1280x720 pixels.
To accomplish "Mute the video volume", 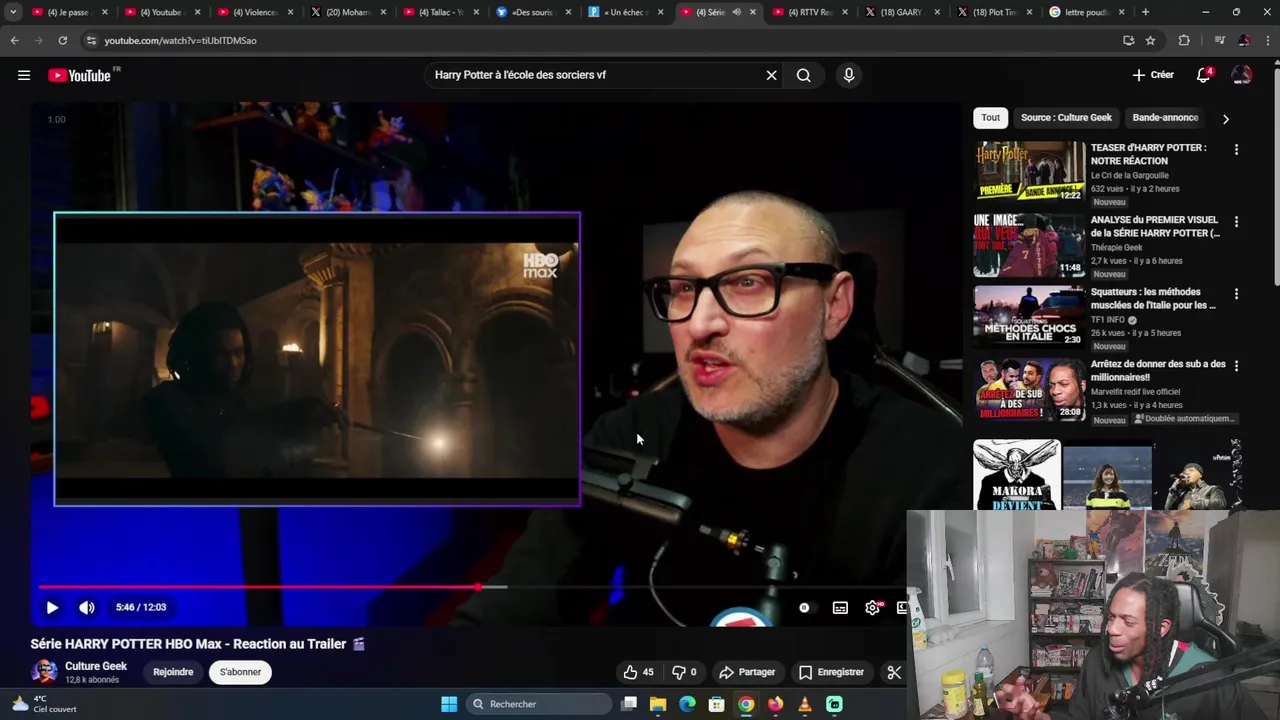I will (x=87, y=607).
